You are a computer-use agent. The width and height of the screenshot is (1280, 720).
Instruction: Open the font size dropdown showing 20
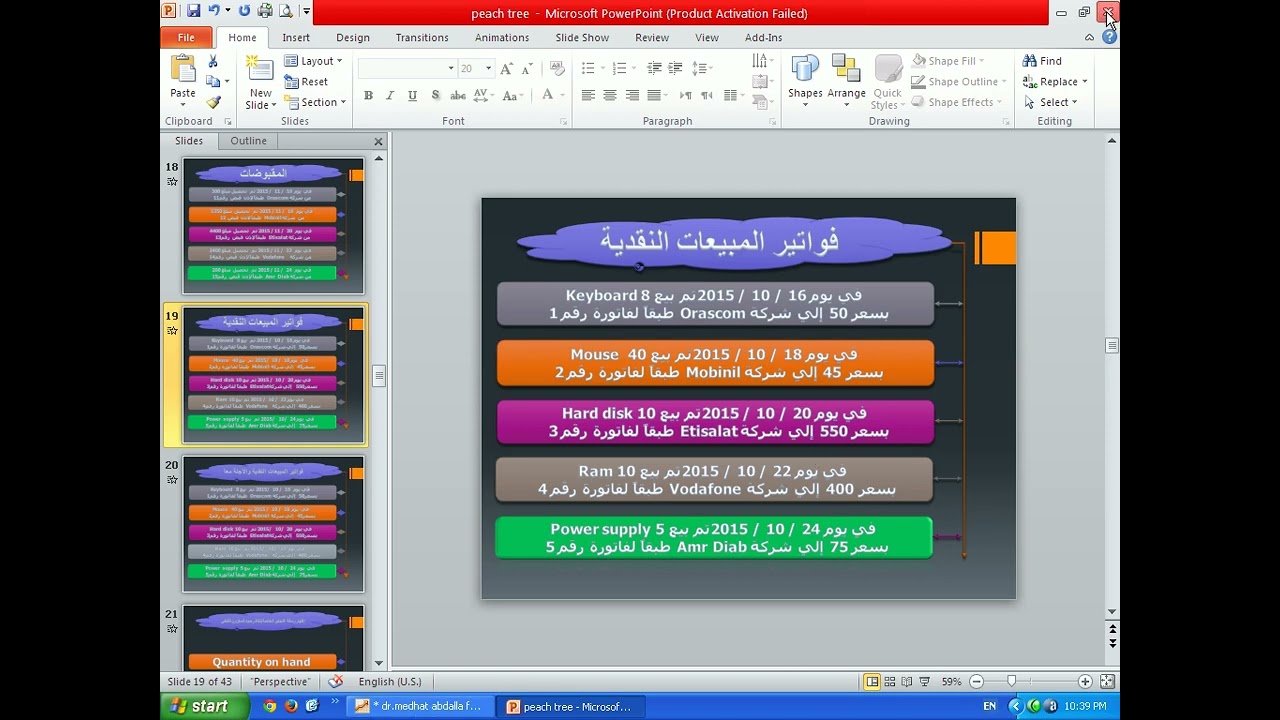click(x=488, y=68)
